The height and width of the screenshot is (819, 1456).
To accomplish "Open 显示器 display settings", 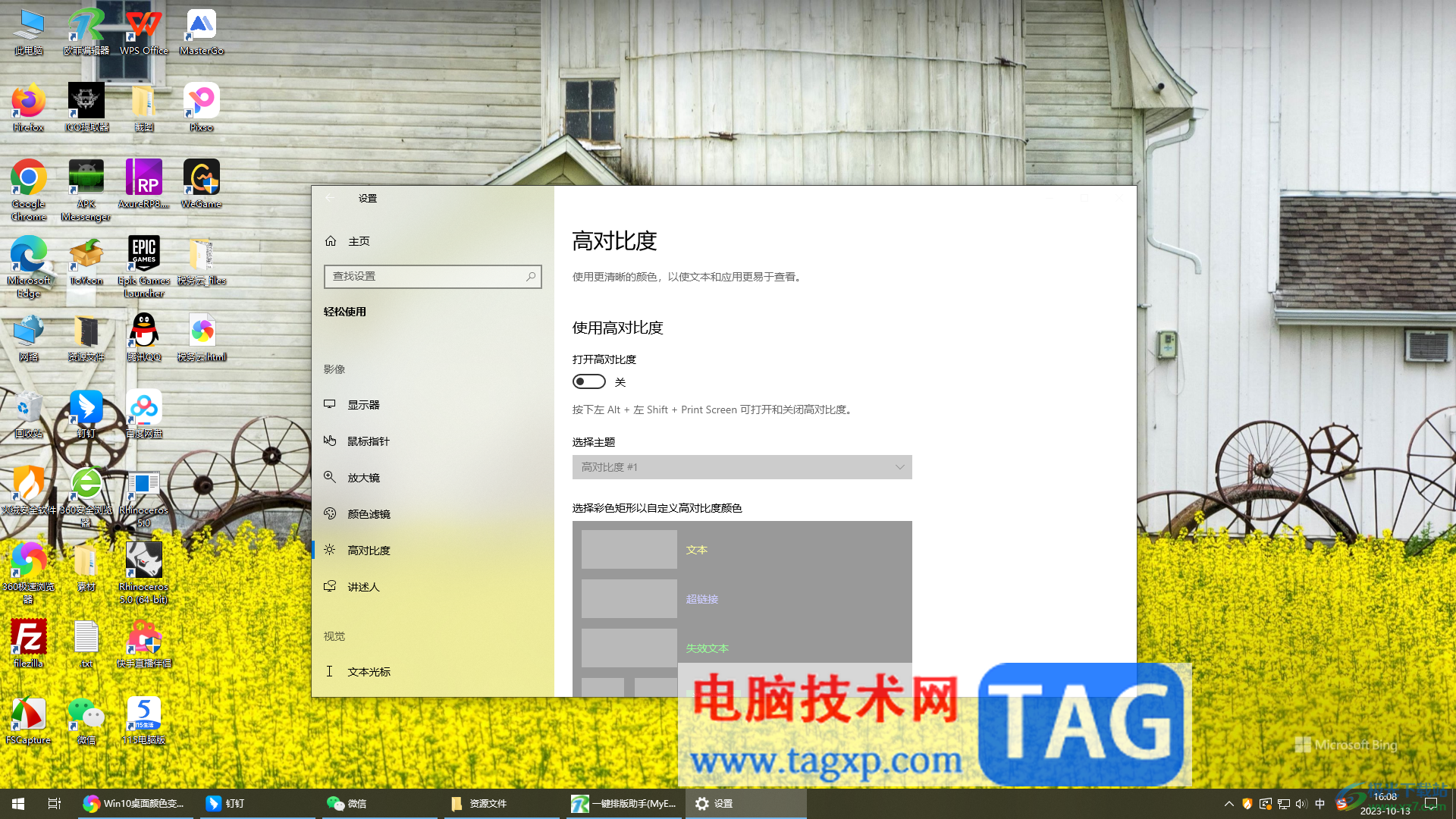I will pyautogui.click(x=363, y=404).
